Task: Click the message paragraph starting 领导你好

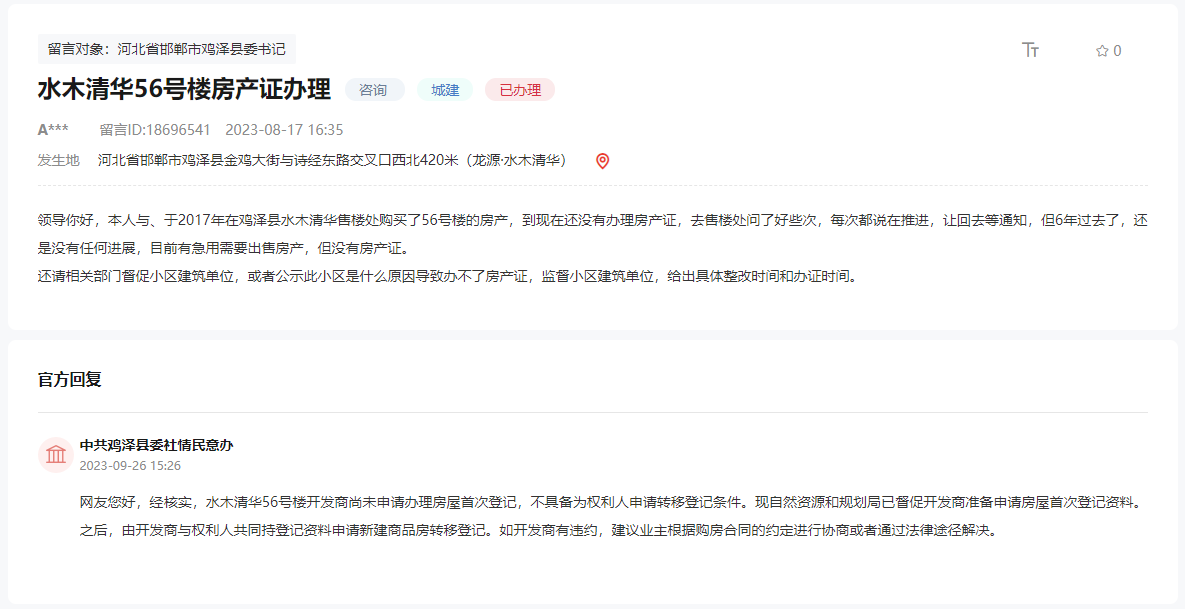Action: (x=592, y=234)
